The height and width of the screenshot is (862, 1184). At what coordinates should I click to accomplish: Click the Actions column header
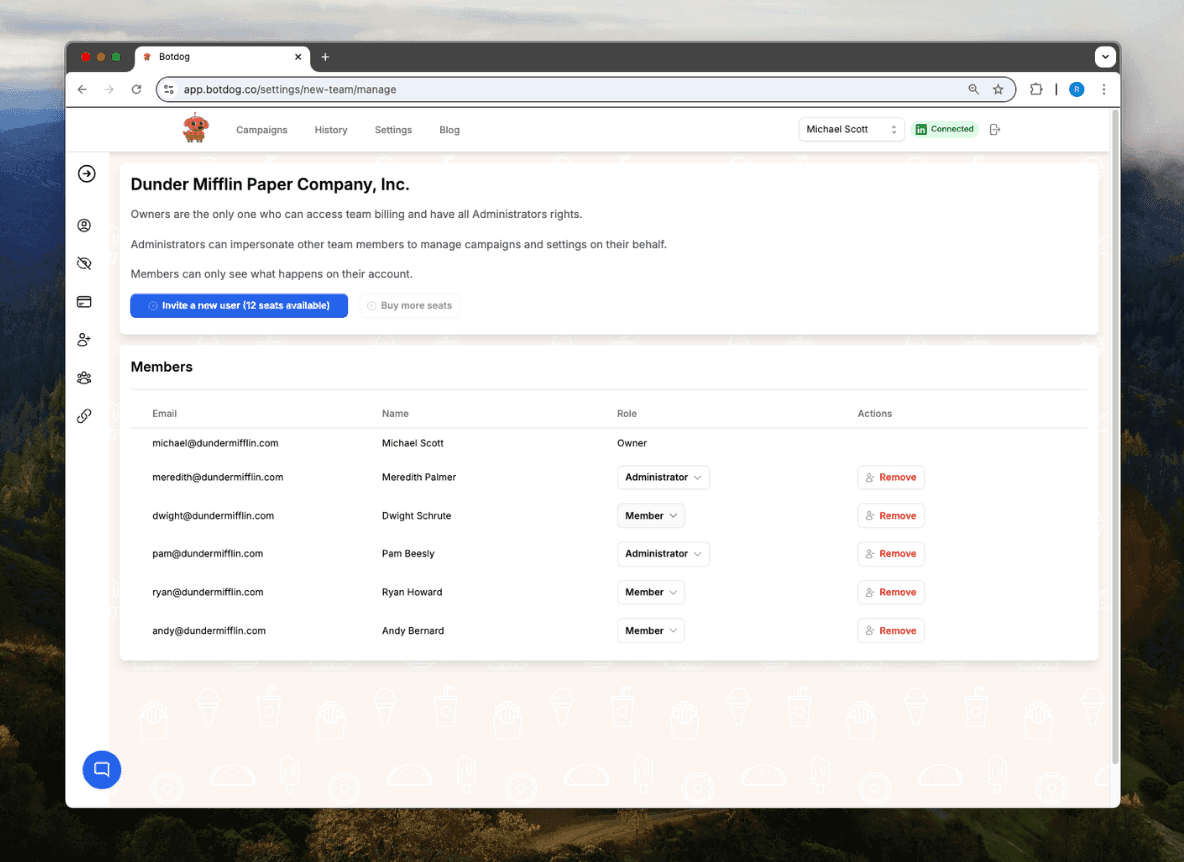874,414
